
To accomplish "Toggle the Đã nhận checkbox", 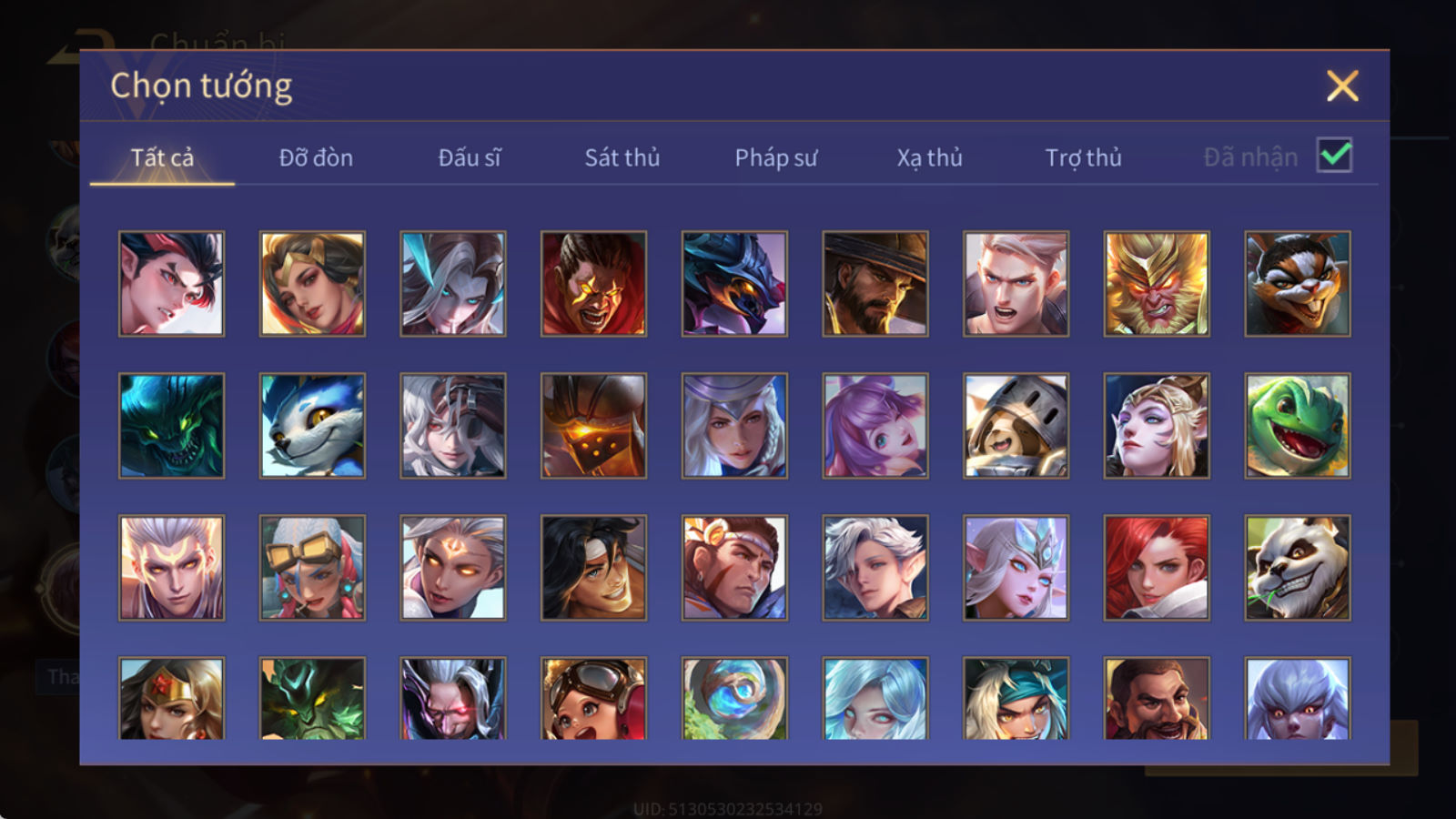I will tap(1334, 156).
